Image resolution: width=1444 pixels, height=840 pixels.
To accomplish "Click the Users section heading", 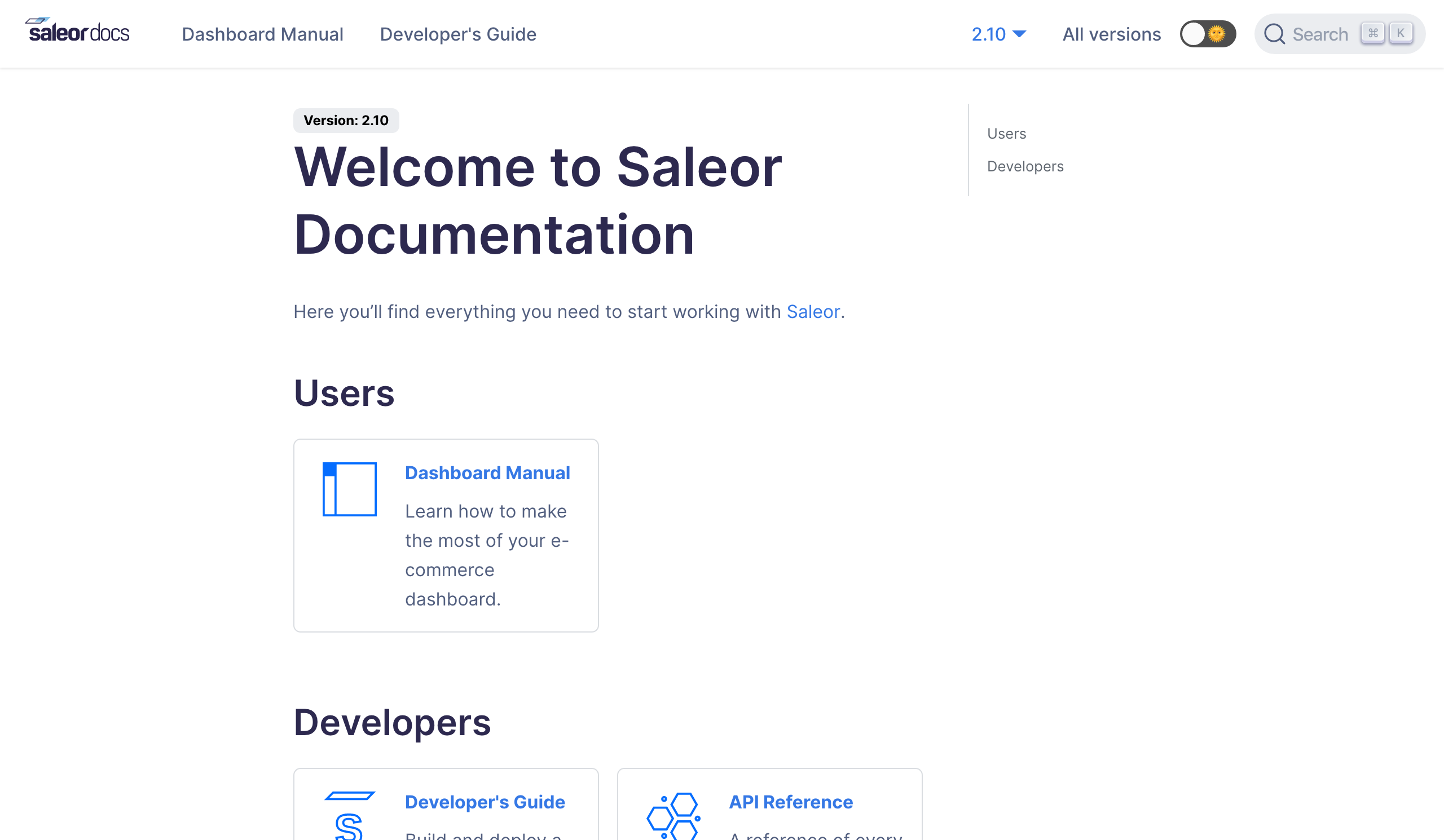I will point(344,393).
